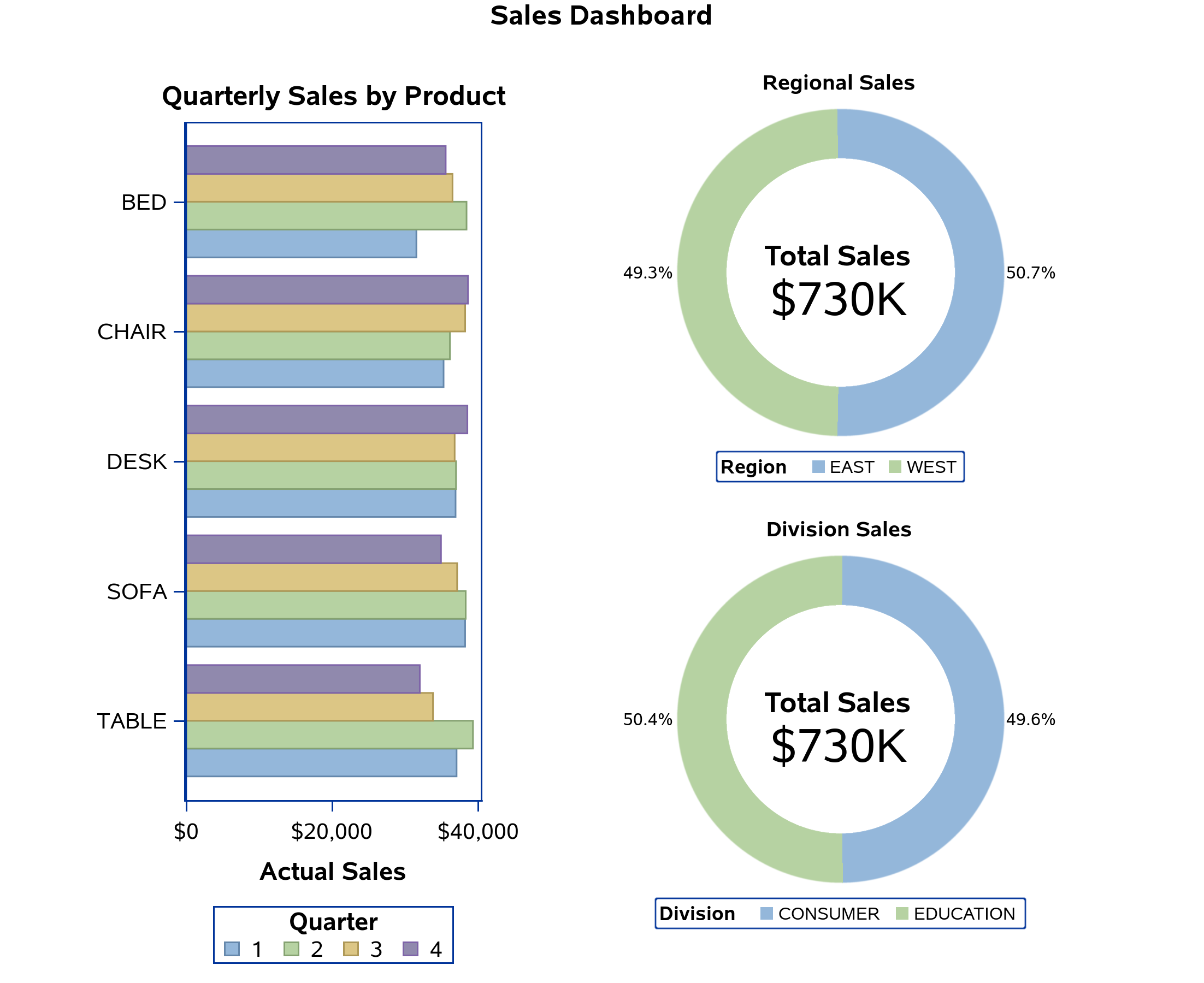
Task: Click the Quarter 2 green legend swatch
Action: pos(292,949)
